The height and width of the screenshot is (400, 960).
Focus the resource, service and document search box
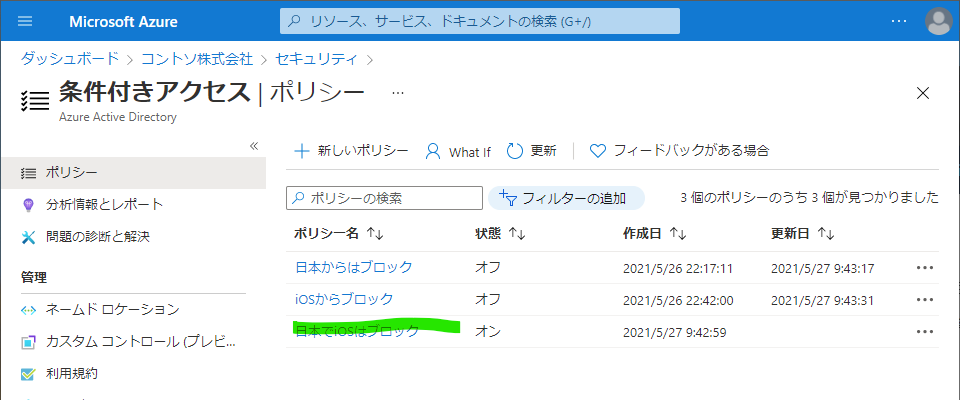coord(479,21)
